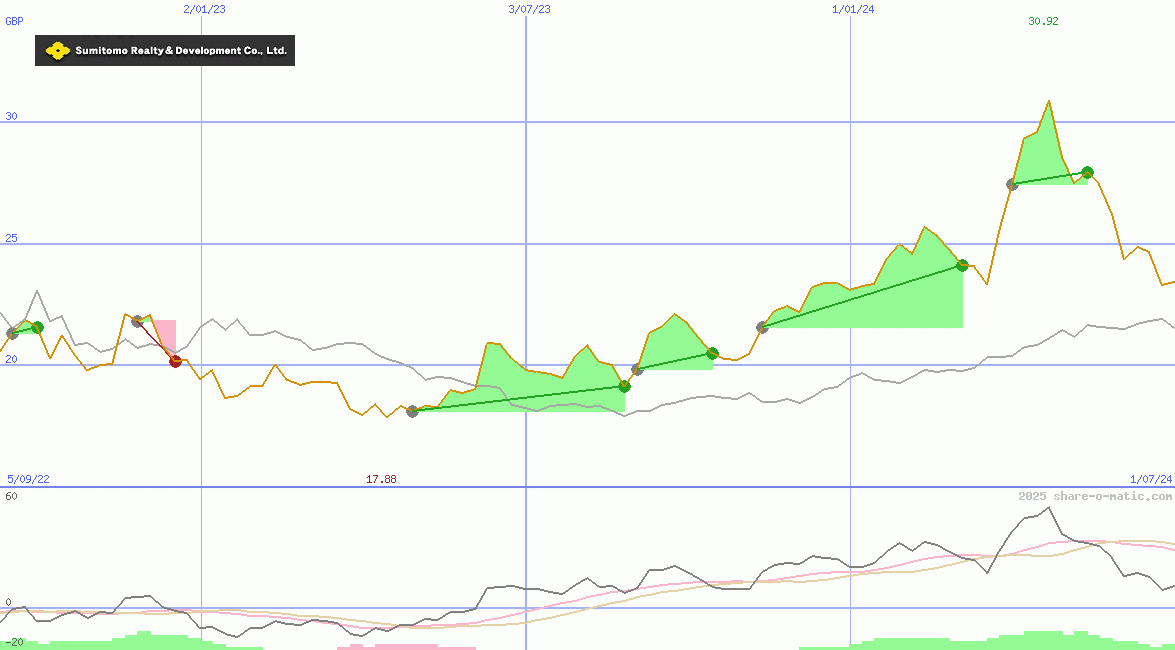1175x650 pixels.
Task: Click the pink loss trade rectangle
Action: tap(164, 340)
